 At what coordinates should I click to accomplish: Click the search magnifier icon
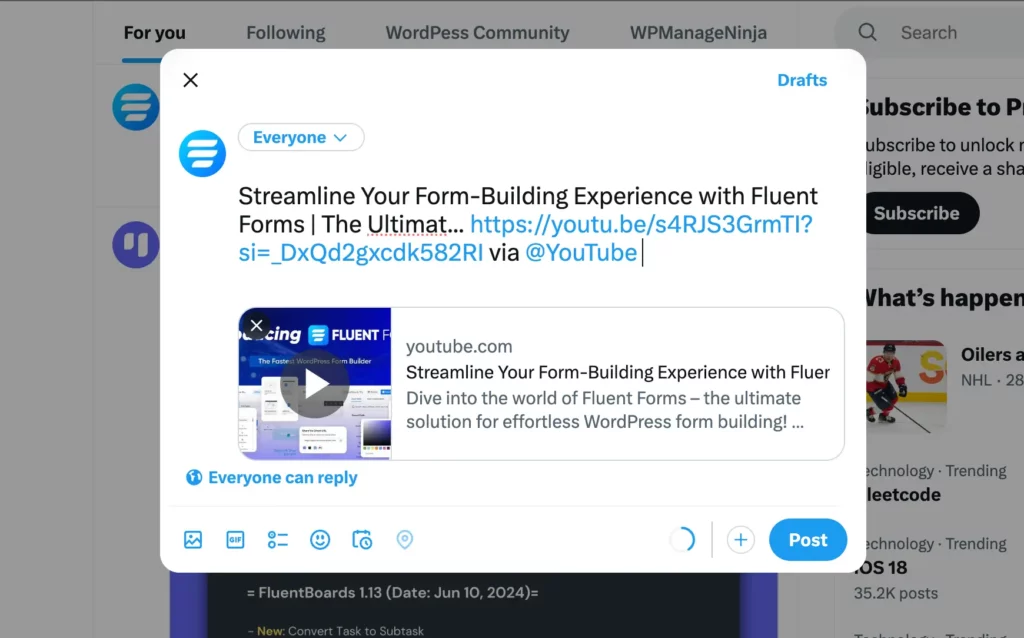[x=866, y=32]
